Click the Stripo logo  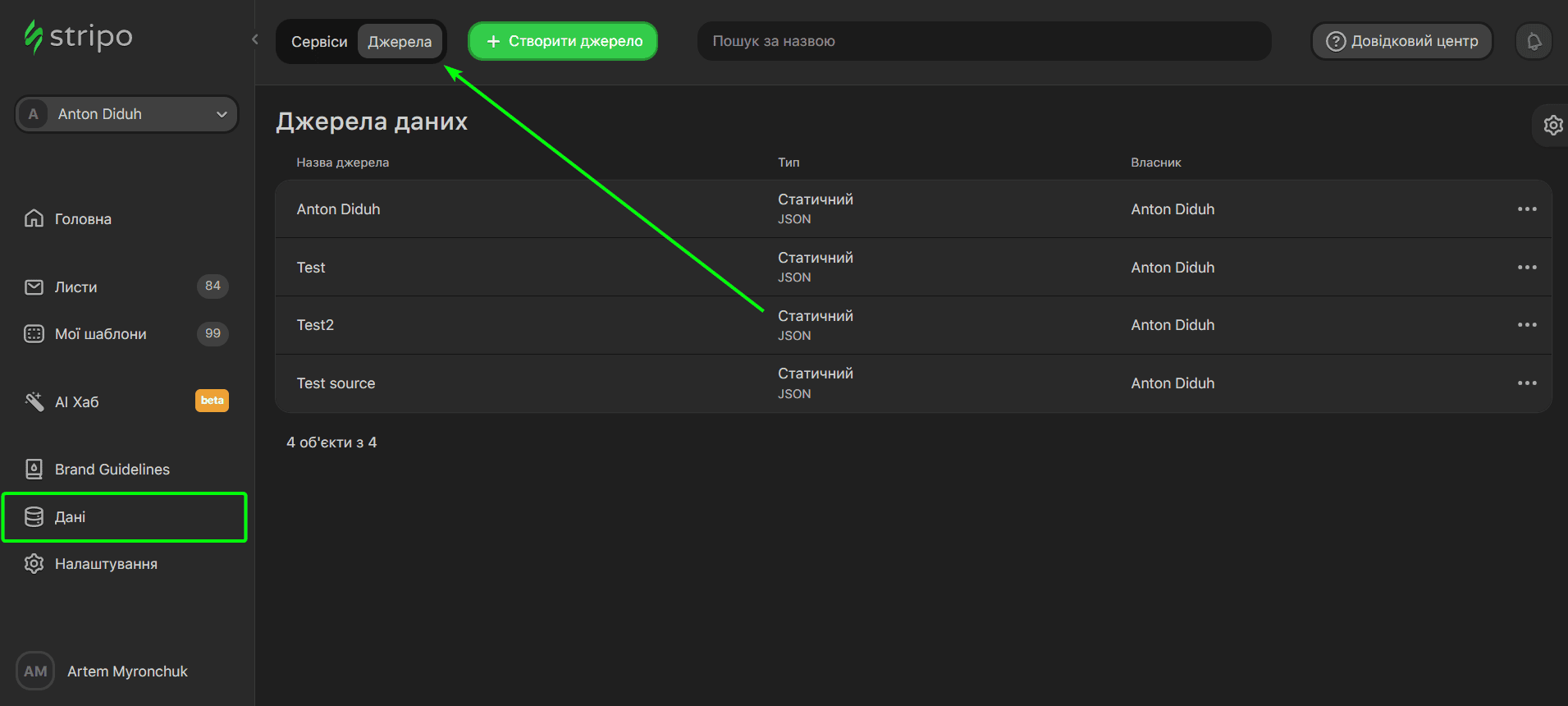pos(78,37)
